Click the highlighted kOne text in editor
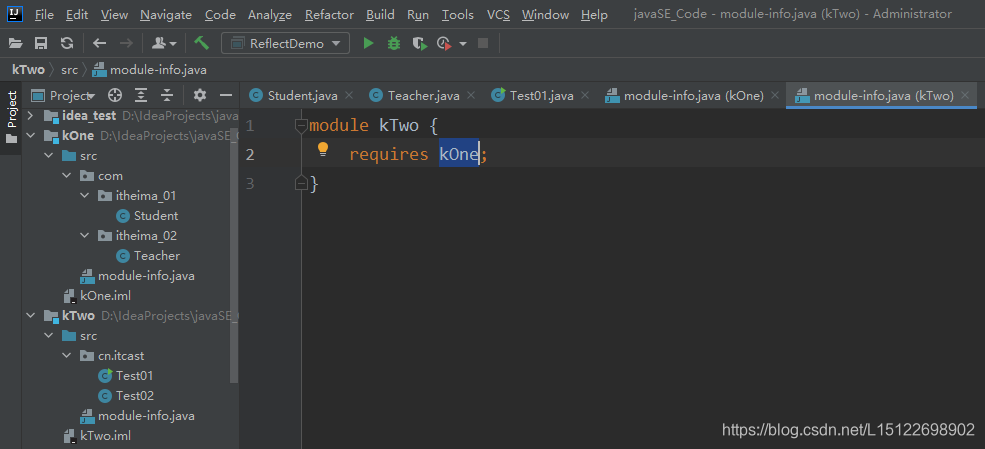This screenshot has width=985, height=449. (459, 154)
